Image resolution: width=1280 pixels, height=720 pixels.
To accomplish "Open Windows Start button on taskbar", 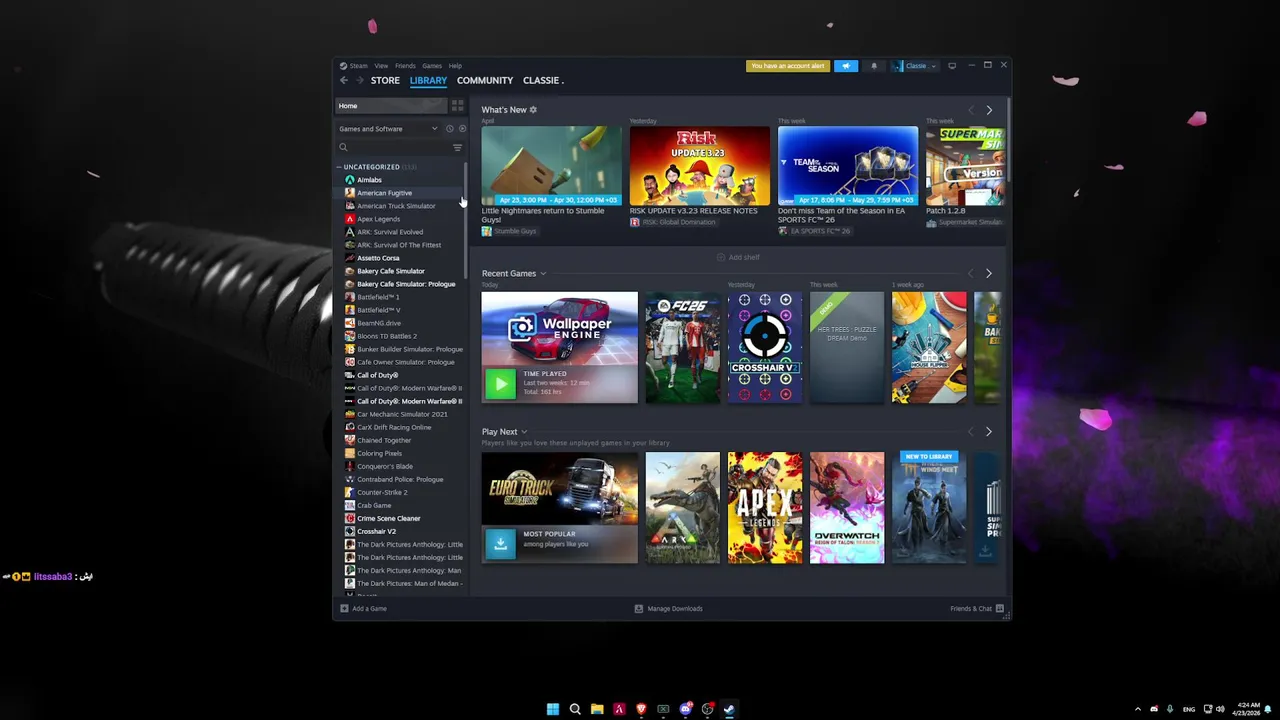I will (553, 709).
